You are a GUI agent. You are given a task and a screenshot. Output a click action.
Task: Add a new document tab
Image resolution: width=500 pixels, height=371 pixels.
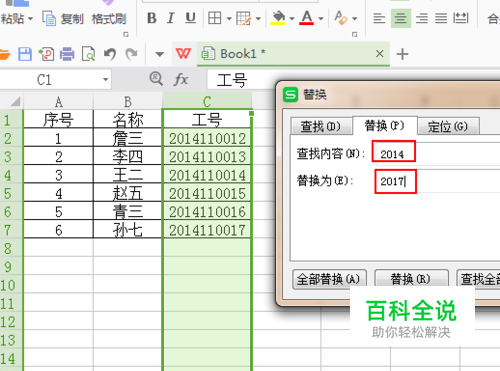tap(402, 54)
